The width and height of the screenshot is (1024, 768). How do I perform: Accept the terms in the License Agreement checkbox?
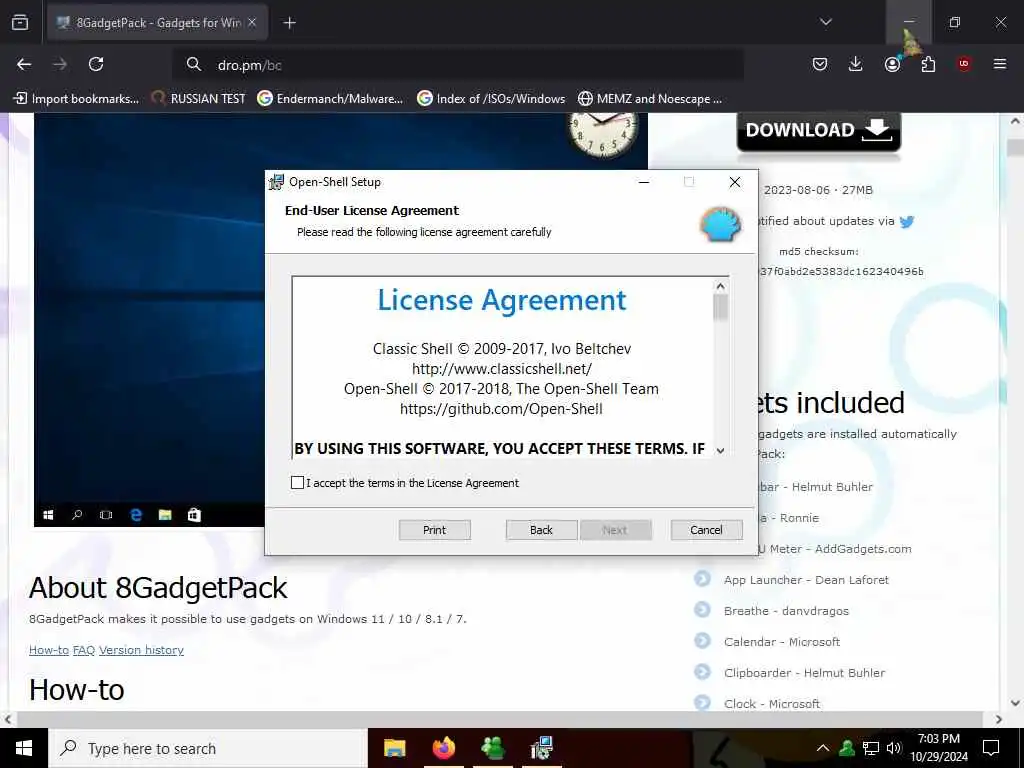[297, 483]
